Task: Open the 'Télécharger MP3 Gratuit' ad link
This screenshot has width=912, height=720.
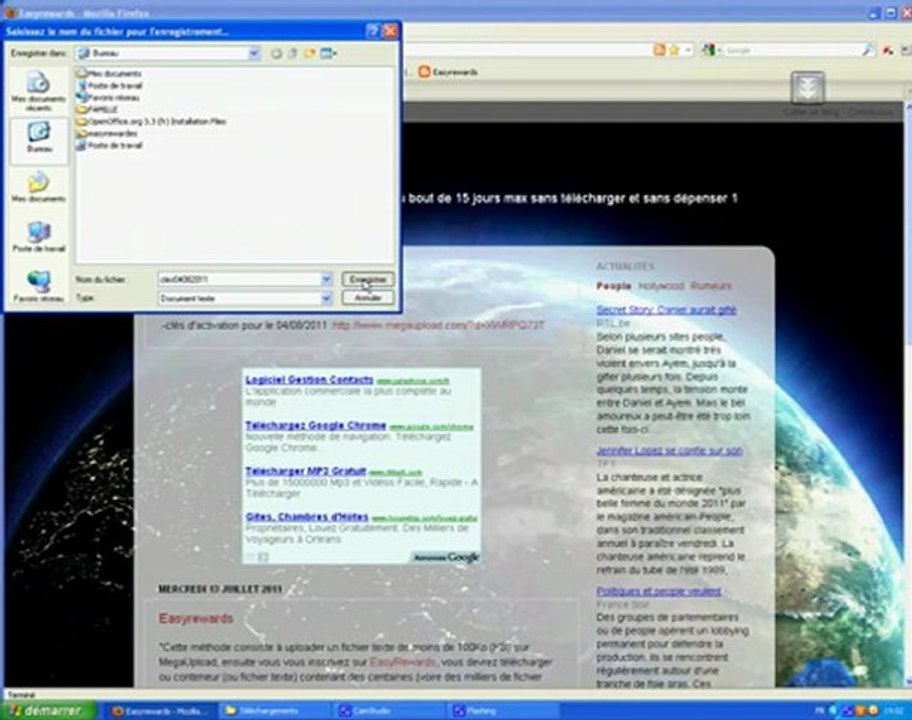Action: click(306, 471)
